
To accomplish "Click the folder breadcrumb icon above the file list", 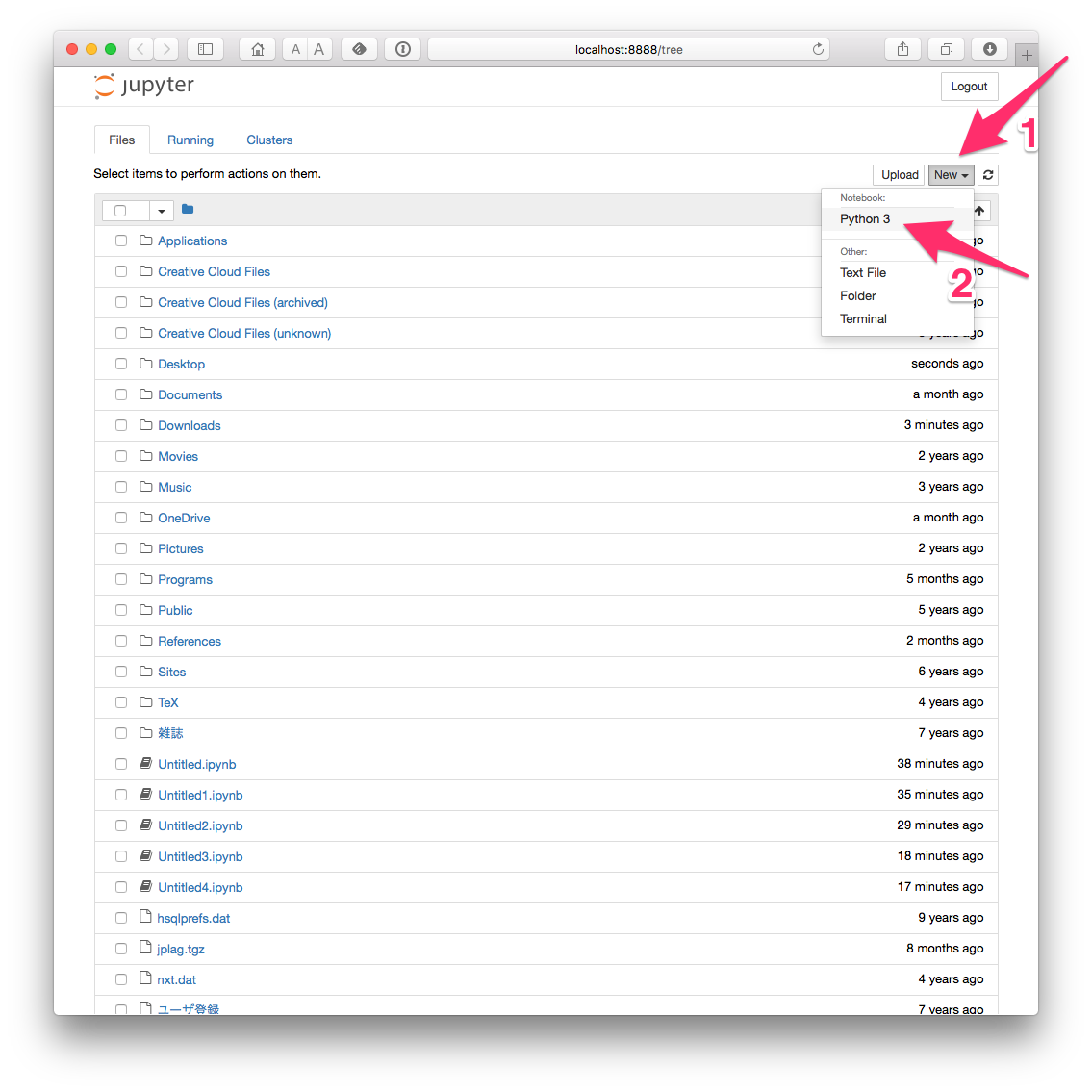I will pos(187,209).
